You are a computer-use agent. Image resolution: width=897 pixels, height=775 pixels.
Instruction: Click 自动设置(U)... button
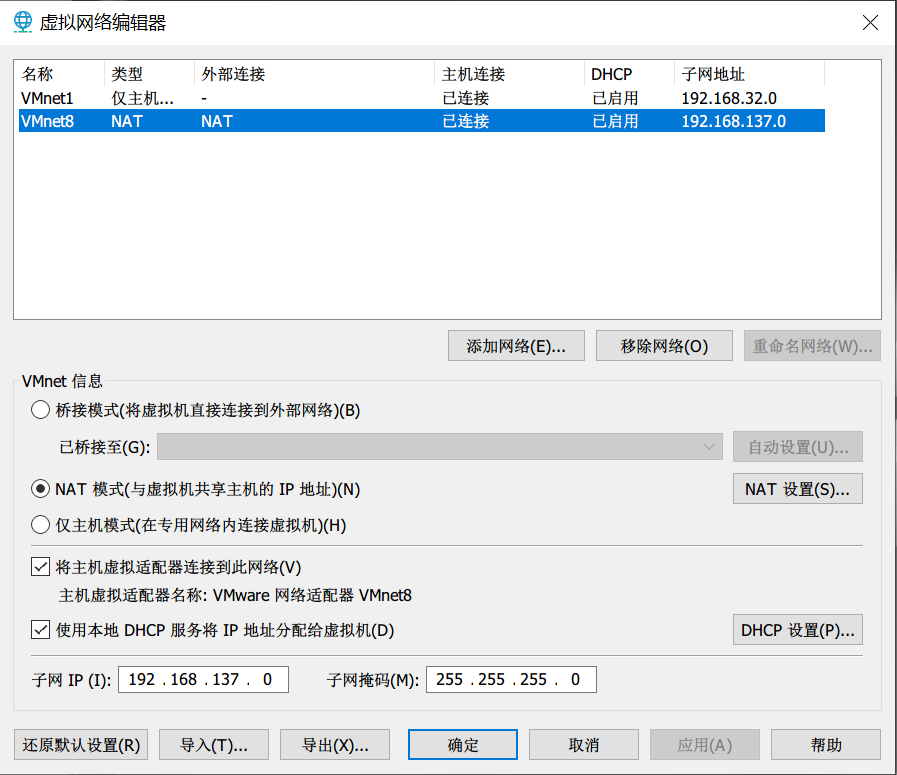[x=797, y=447]
